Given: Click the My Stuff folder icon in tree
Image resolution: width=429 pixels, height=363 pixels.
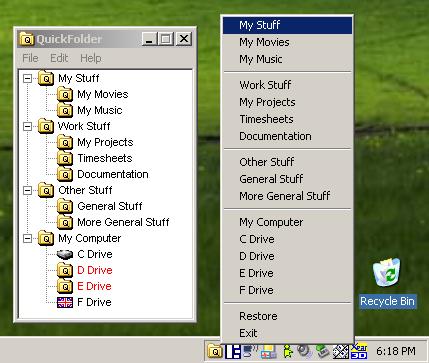Looking at the screenshot, I should coord(46,79).
